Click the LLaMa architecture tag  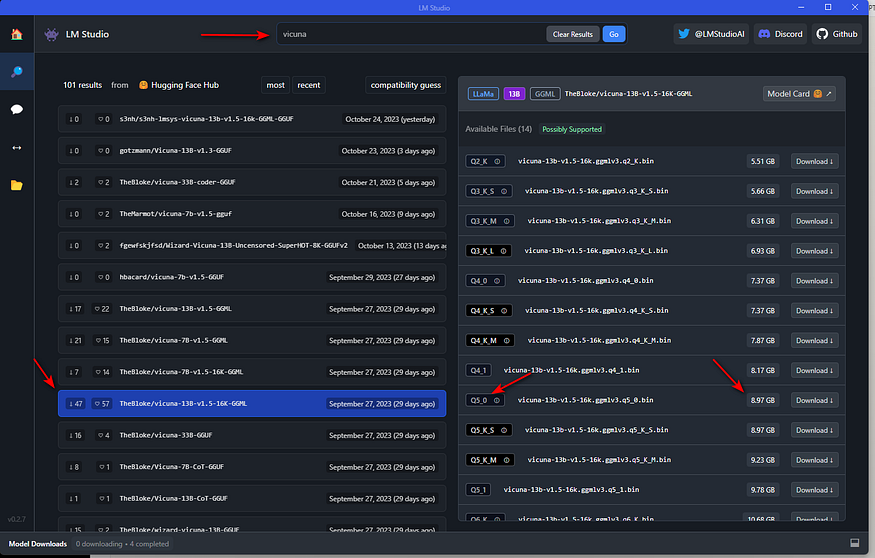[x=483, y=94]
